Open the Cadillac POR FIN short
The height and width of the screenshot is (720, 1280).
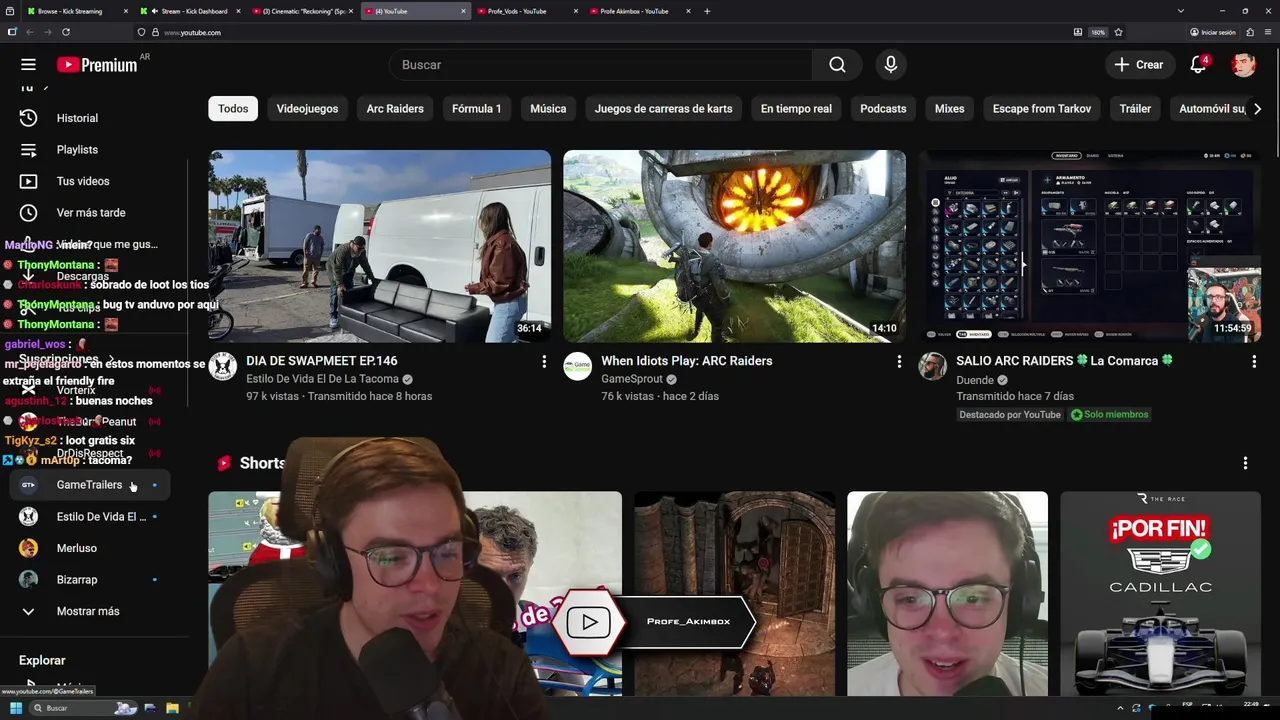(x=1160, y=594)
